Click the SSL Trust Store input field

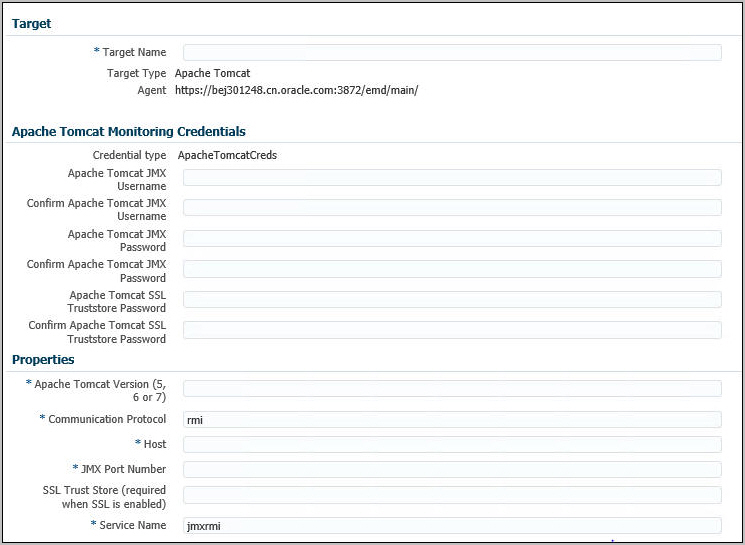(x=452, y=495)
